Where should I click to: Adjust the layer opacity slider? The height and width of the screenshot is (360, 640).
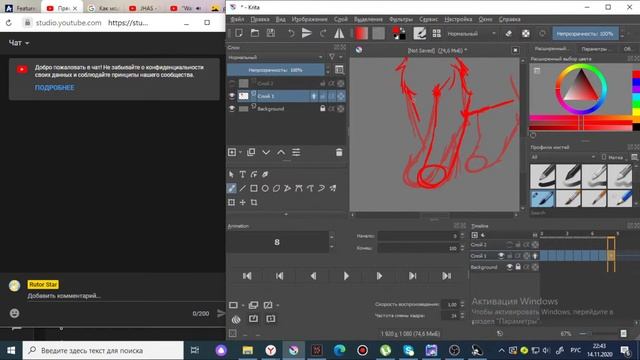[x=276, y=70]
